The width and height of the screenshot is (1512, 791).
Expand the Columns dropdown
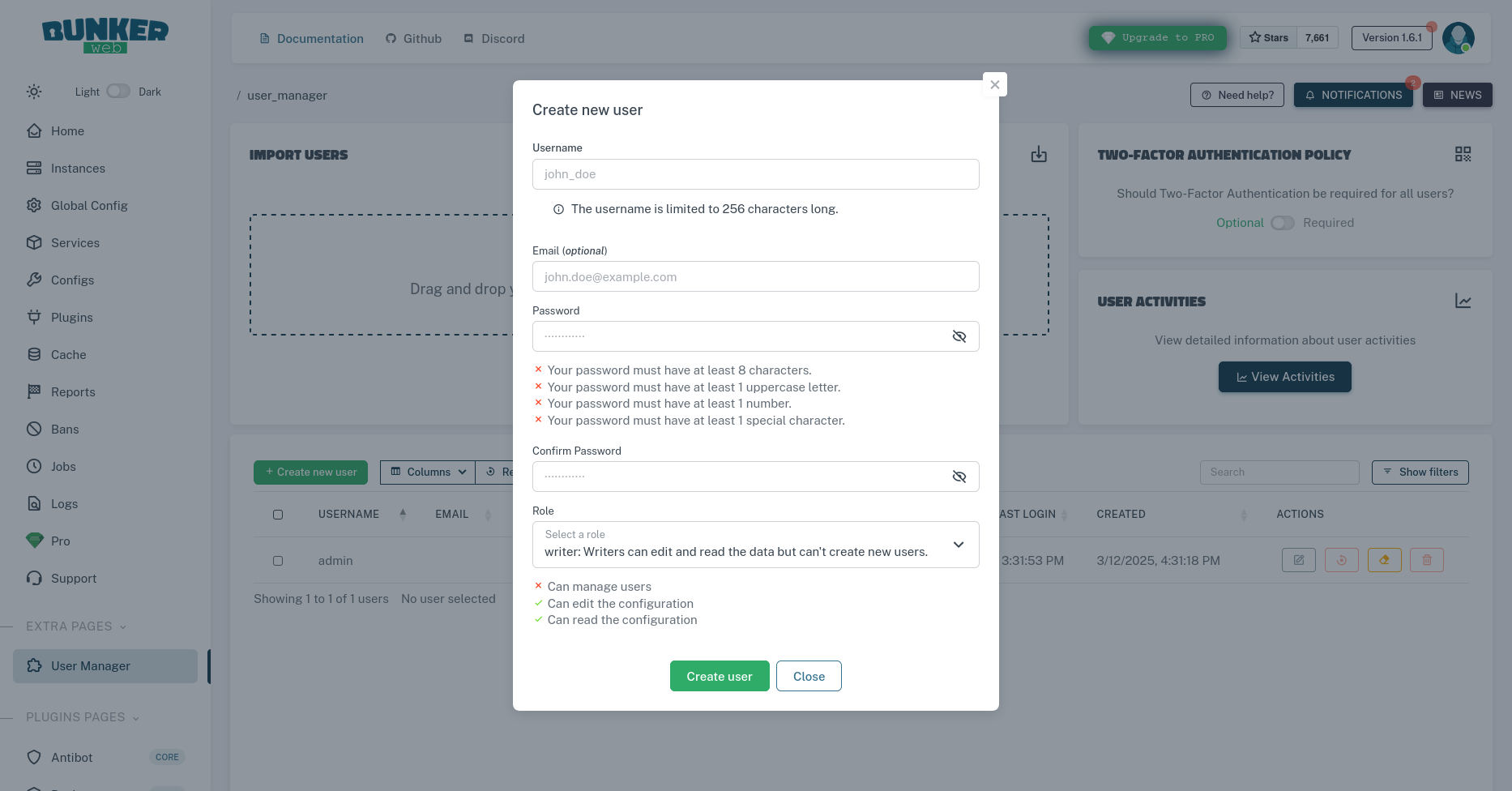[427, 472]
